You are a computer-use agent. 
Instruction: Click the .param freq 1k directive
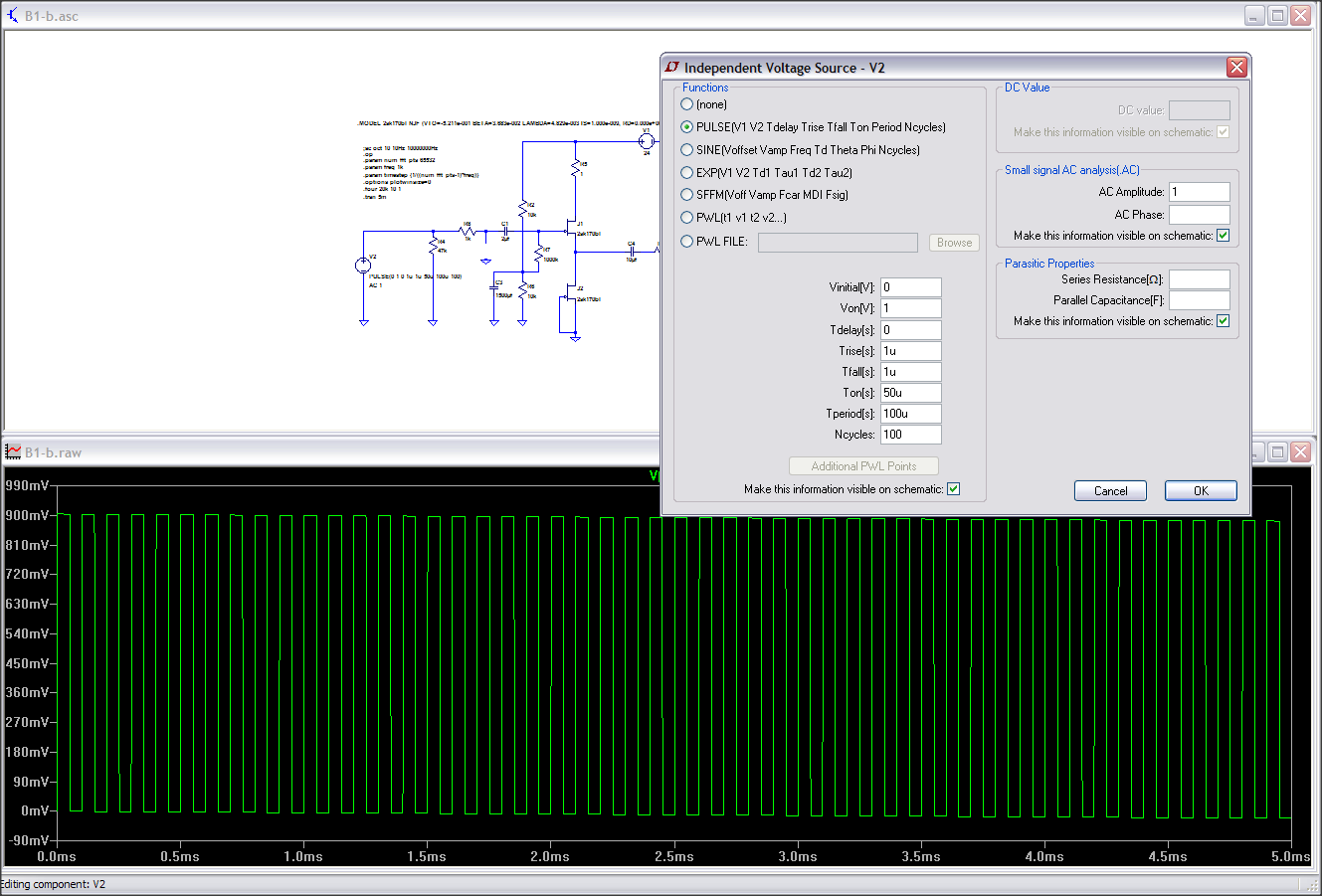[x=383, y=167]
